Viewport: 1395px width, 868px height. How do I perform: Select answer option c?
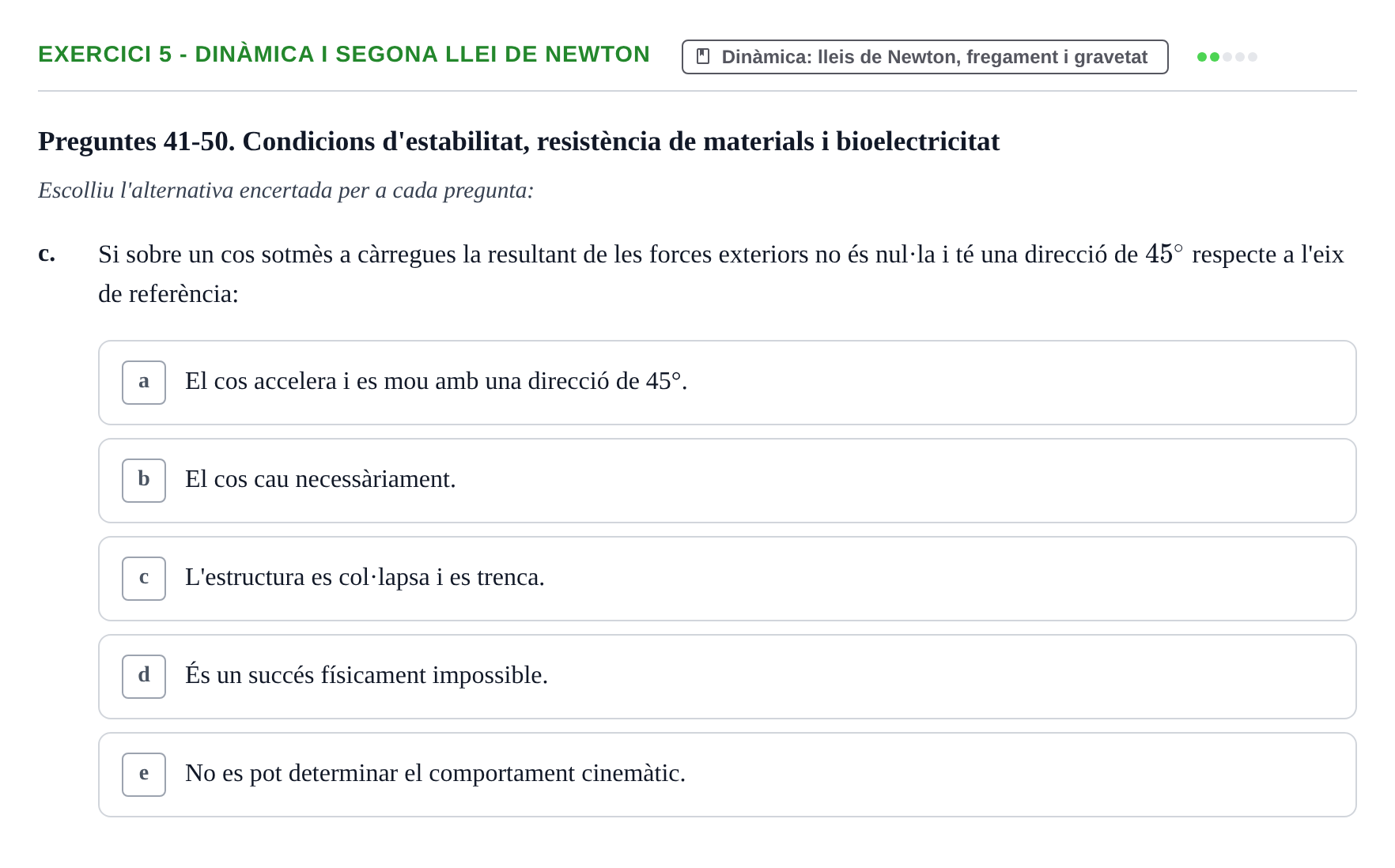(727, 579)
